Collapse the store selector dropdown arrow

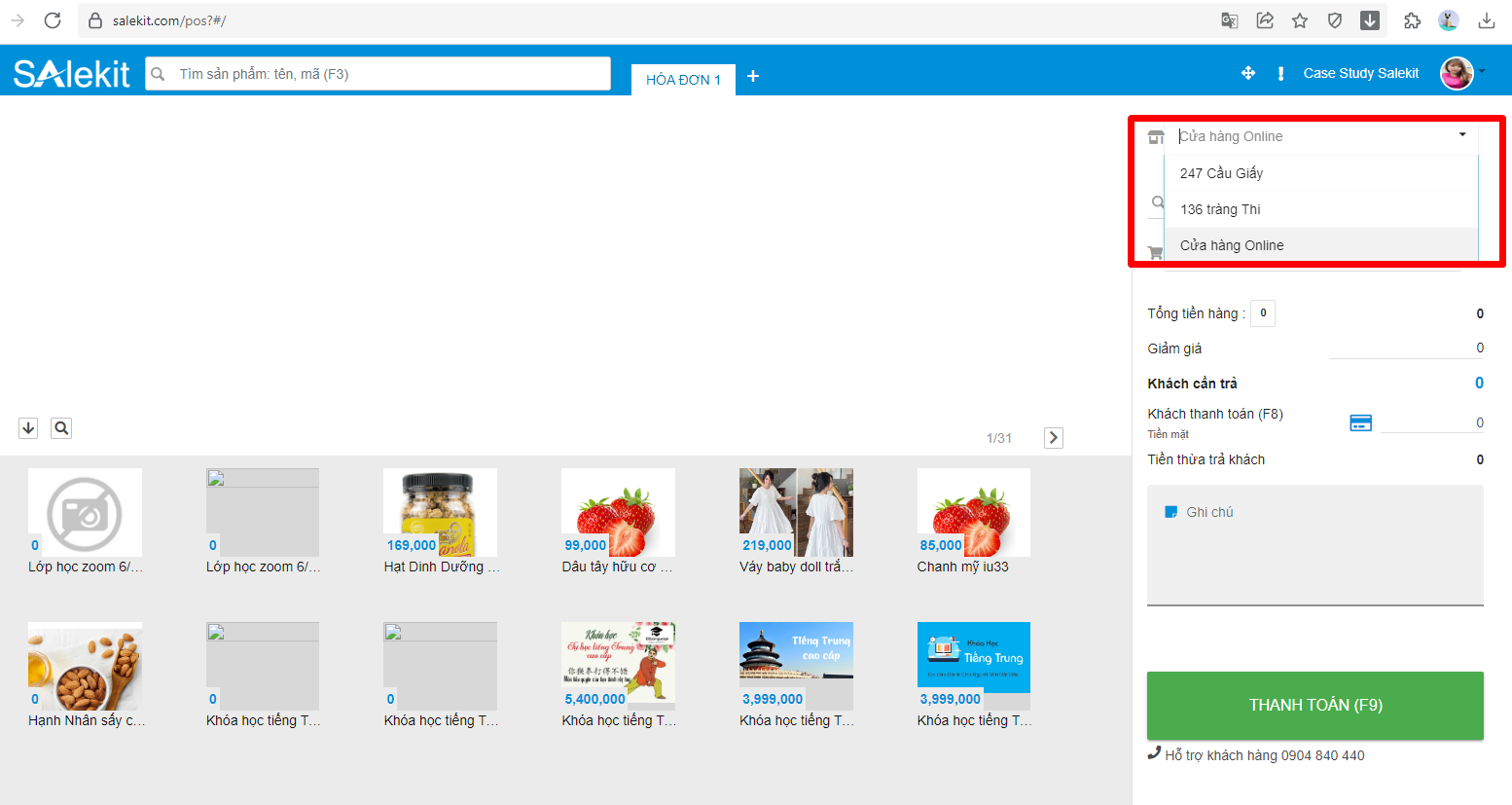coord(1461,135)
